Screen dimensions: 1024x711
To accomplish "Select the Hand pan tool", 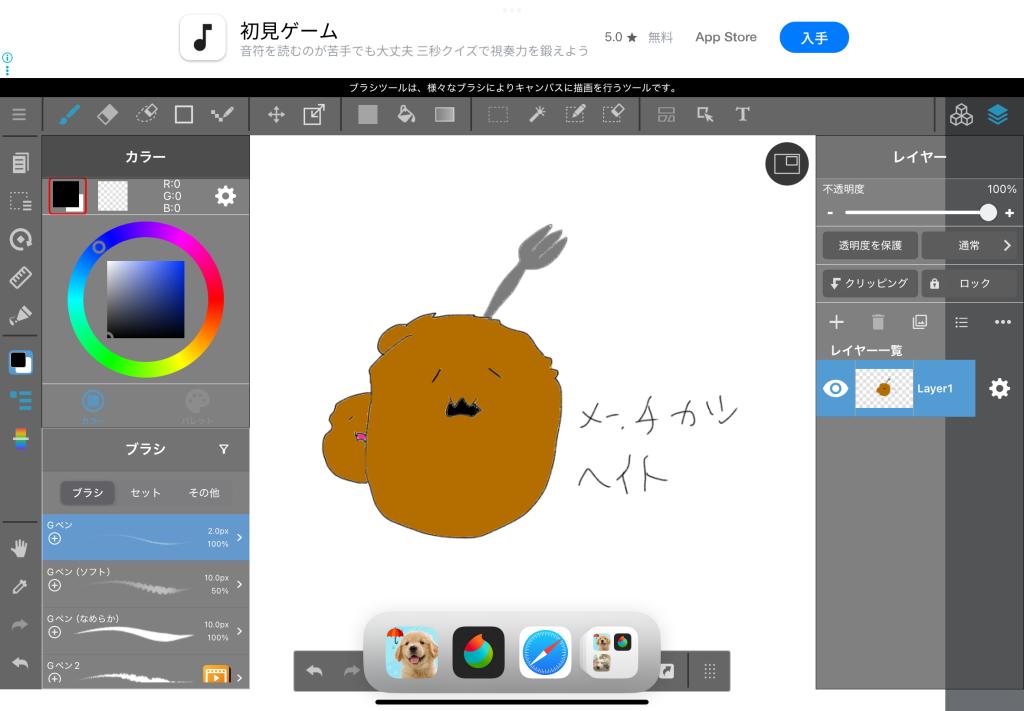I will (x=20, y=548).
